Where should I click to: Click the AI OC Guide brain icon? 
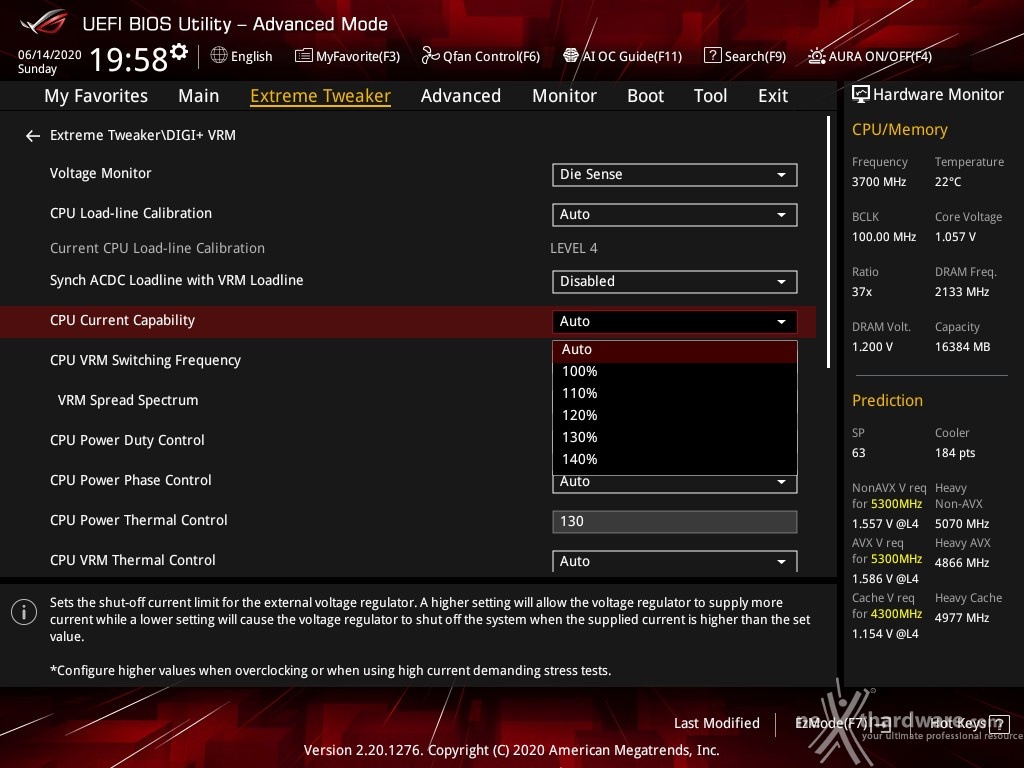point(571,56)
